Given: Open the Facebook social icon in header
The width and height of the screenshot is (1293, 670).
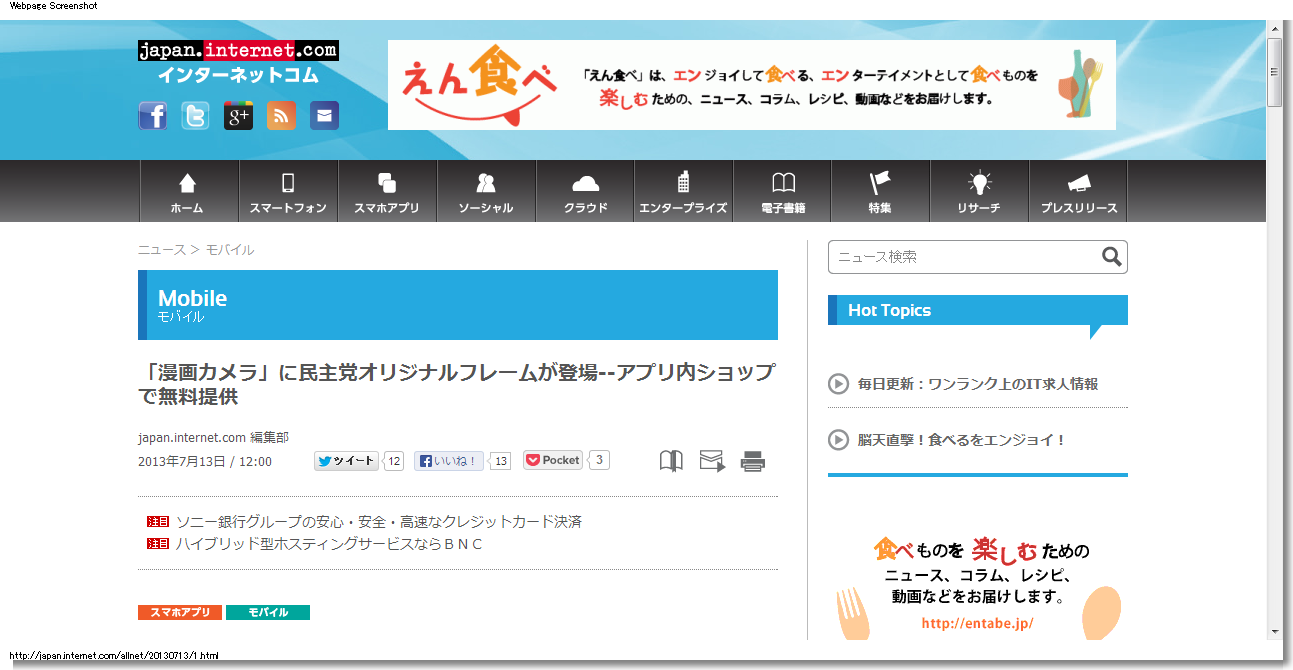Looking at the screenshot, I should point(152,116).
